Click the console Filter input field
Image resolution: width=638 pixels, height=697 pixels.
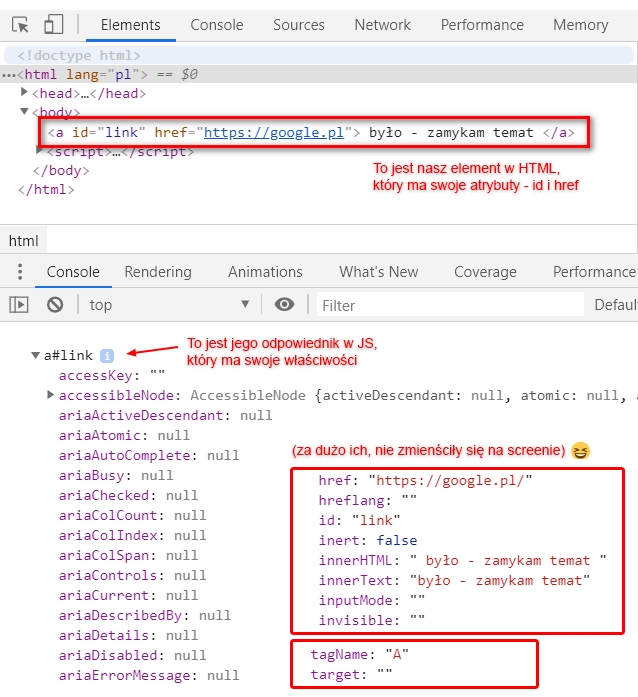[450, 305]
